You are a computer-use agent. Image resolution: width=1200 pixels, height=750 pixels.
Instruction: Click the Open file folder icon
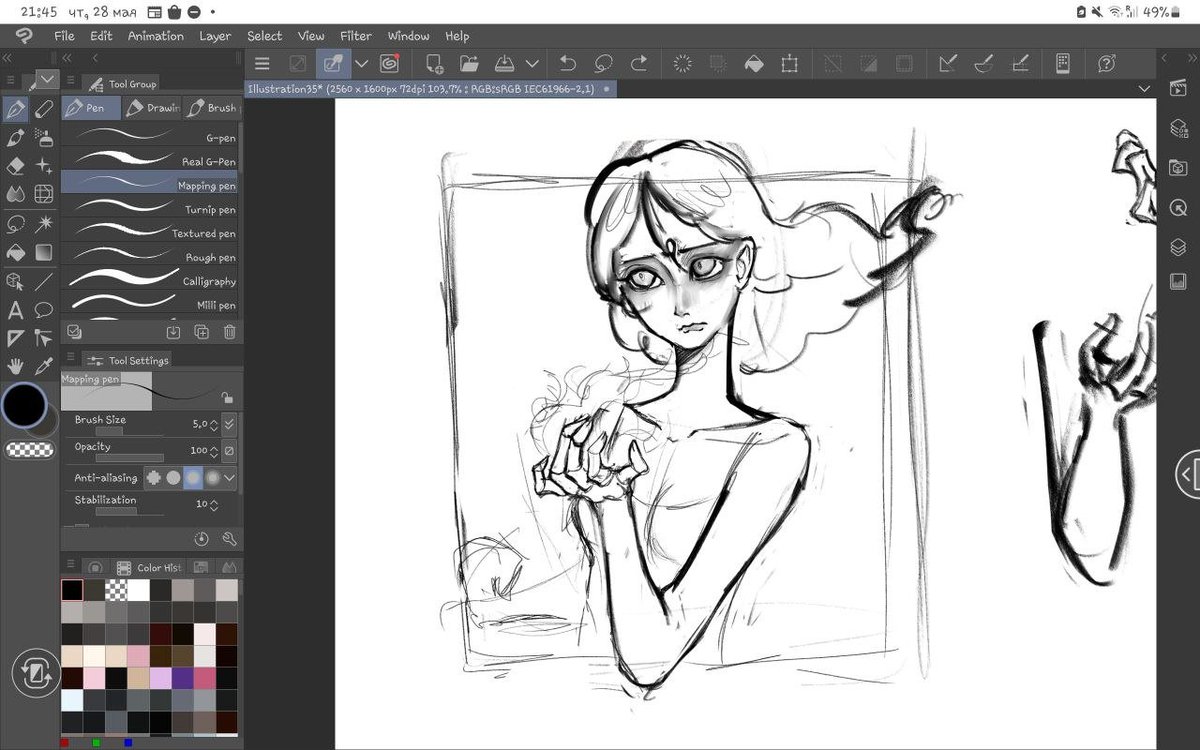coord(470,64)
